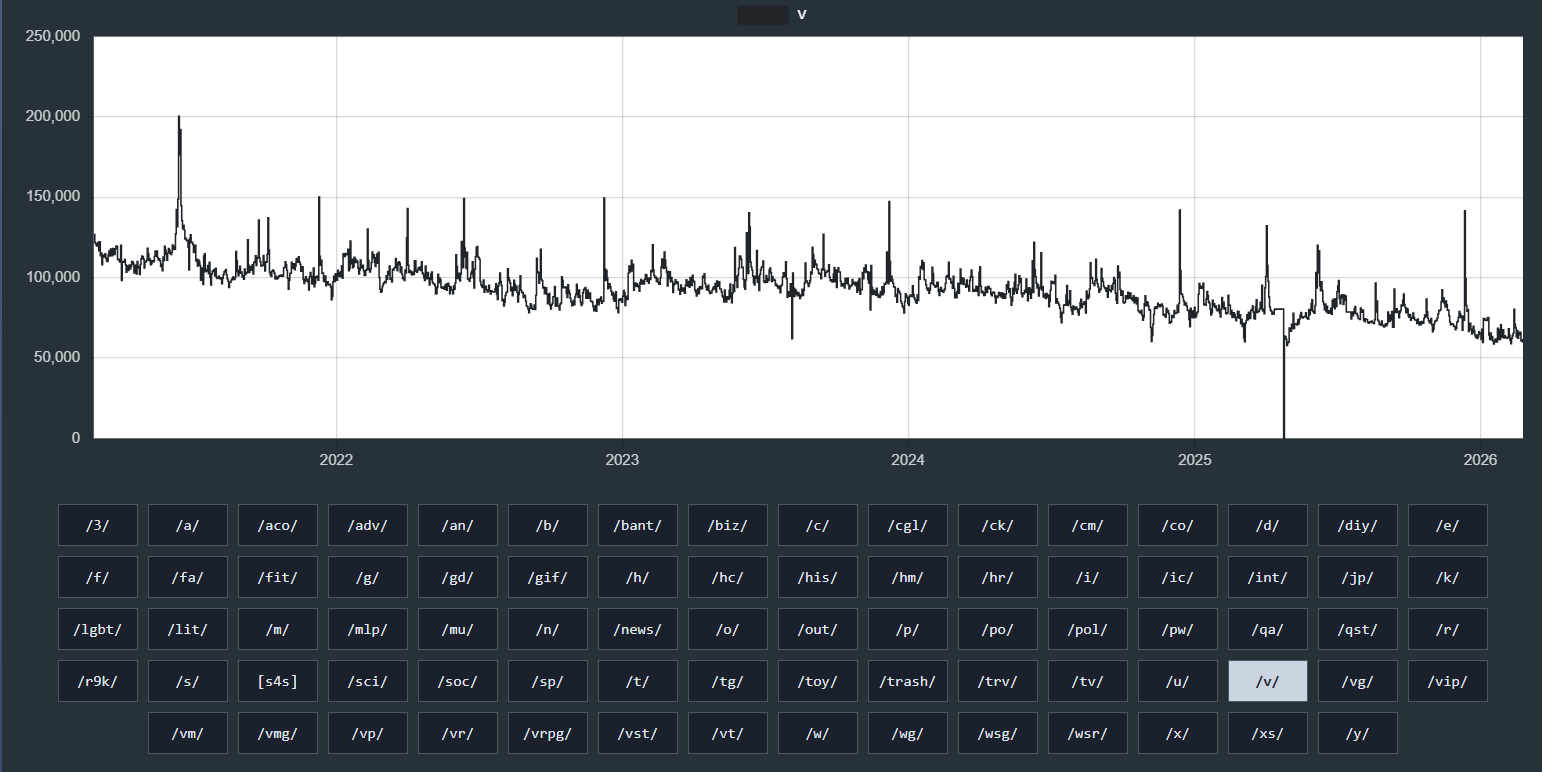
Task: Choose the /vip/ board
Action: pos(1448,681)
